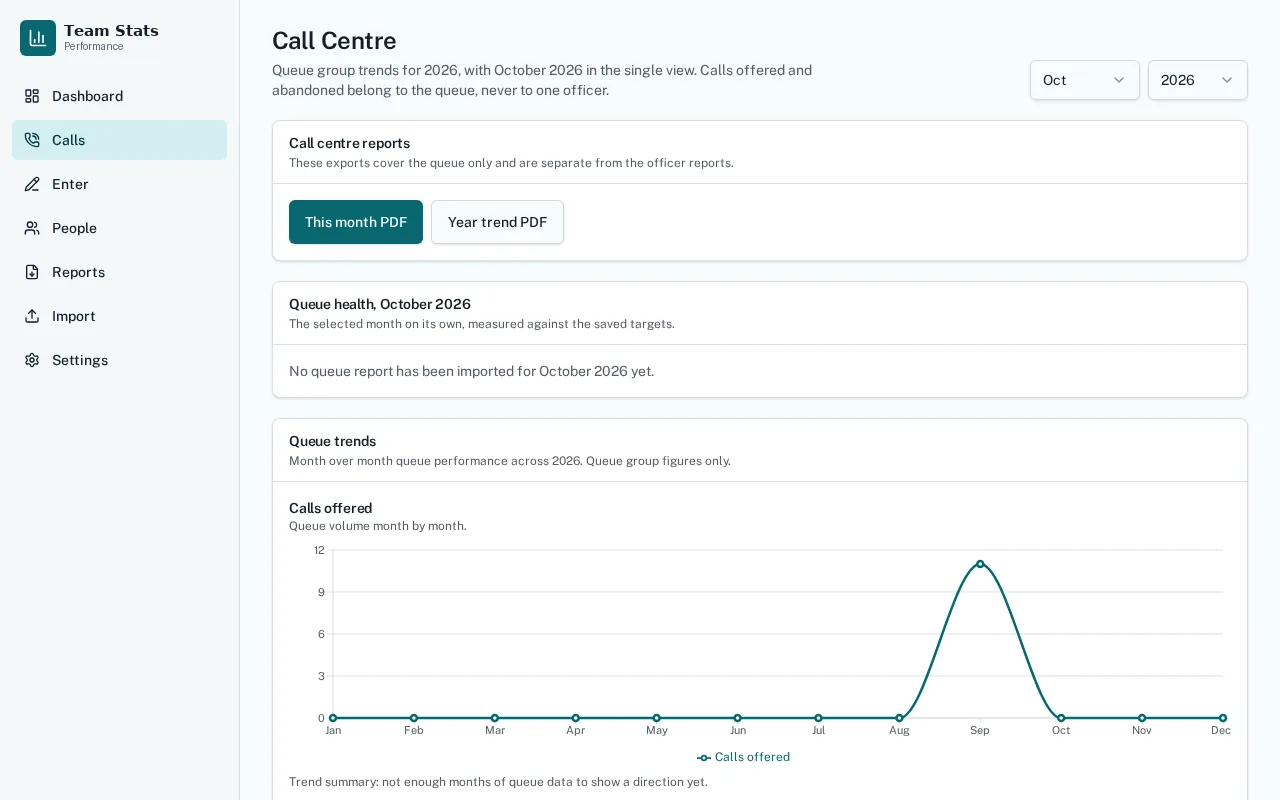The image size is (1280, 800).
Task: Select the Jan data point on the chart
Action: click(x=333, y=718)
